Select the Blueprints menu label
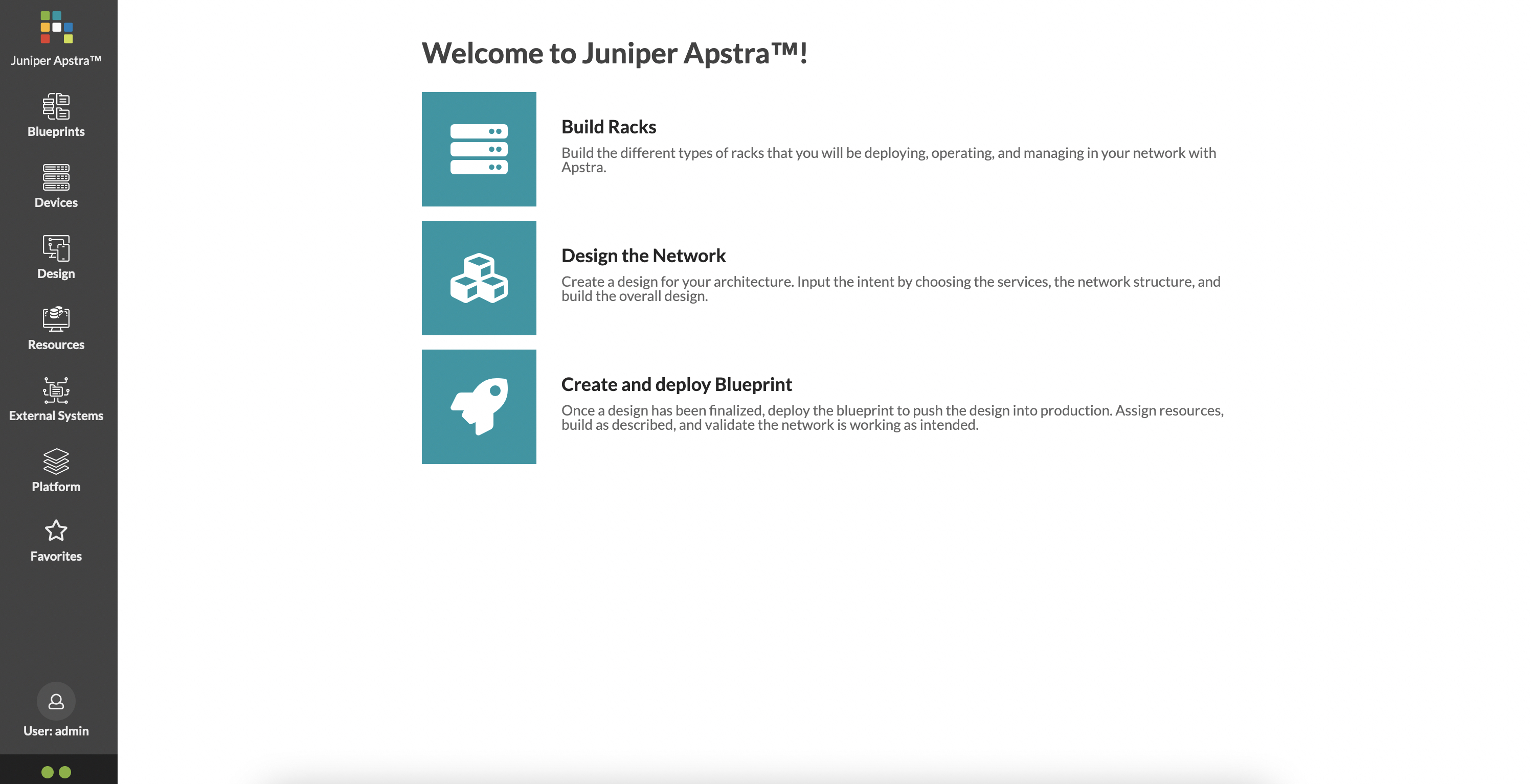 [56, 131]
